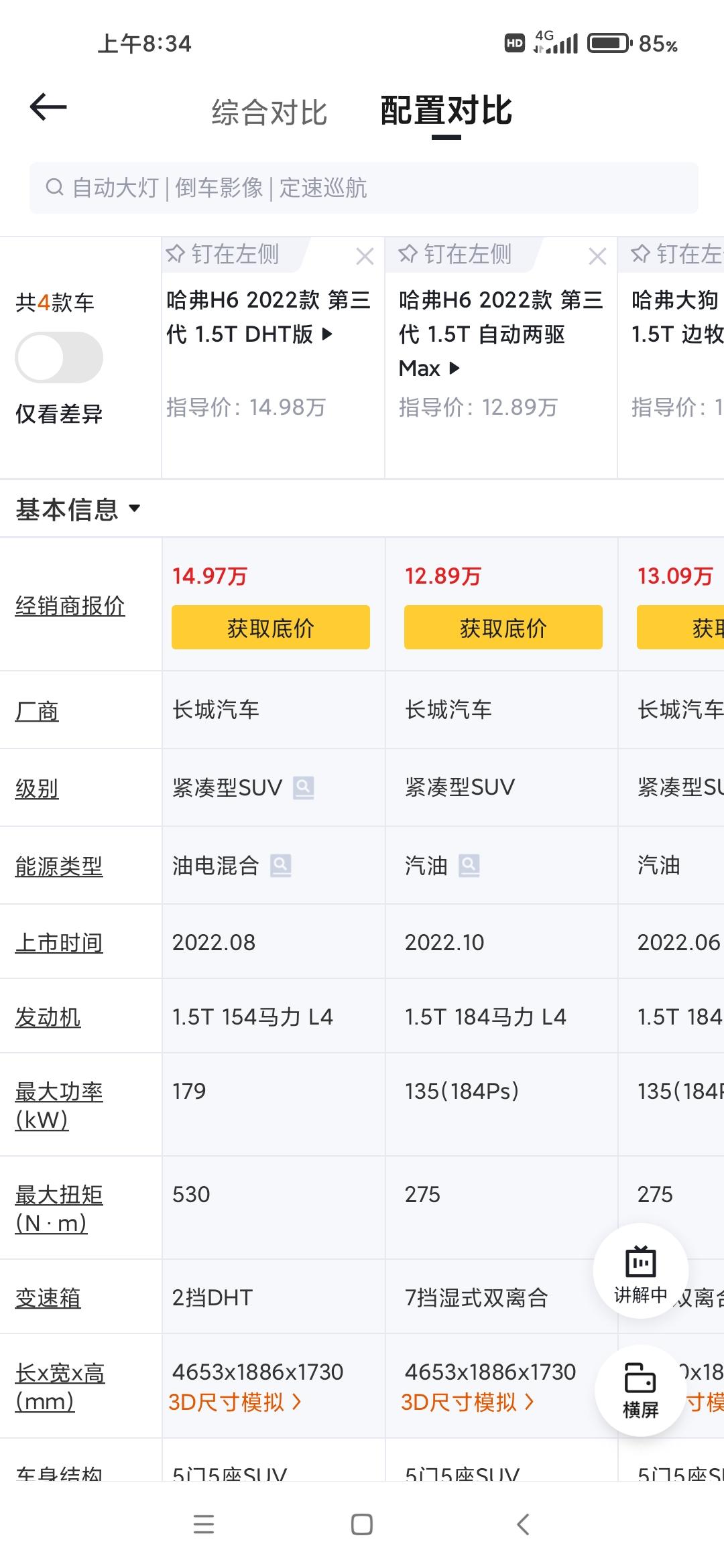Open the 最大扭矩(N·m) term link
This screenshot has height=1568, width=724.
(x=59, y=1209)
